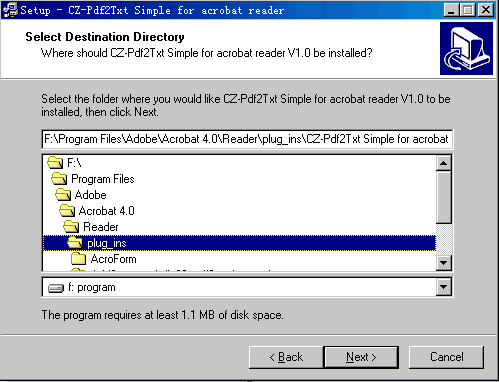Click the folder list scrollbar thumb
Screen dimensions: 499x382
(x=444, y=197)
